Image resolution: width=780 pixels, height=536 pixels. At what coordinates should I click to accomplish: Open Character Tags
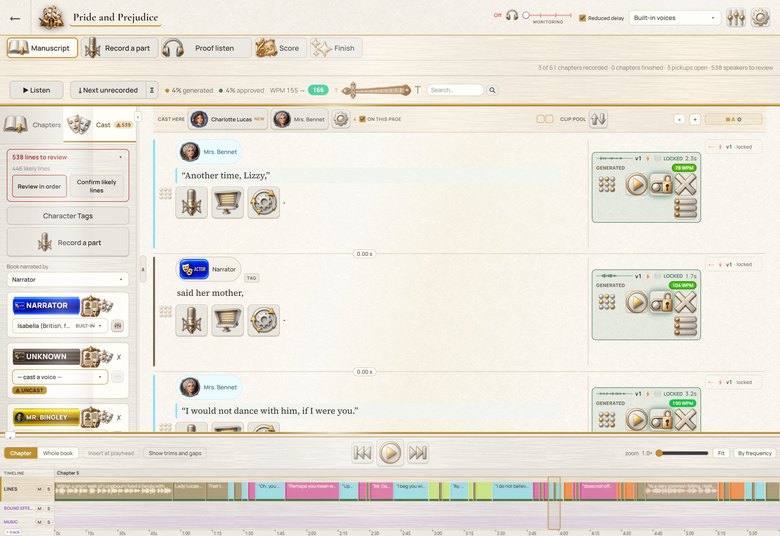pyautogui.click(x=68, y=216)
